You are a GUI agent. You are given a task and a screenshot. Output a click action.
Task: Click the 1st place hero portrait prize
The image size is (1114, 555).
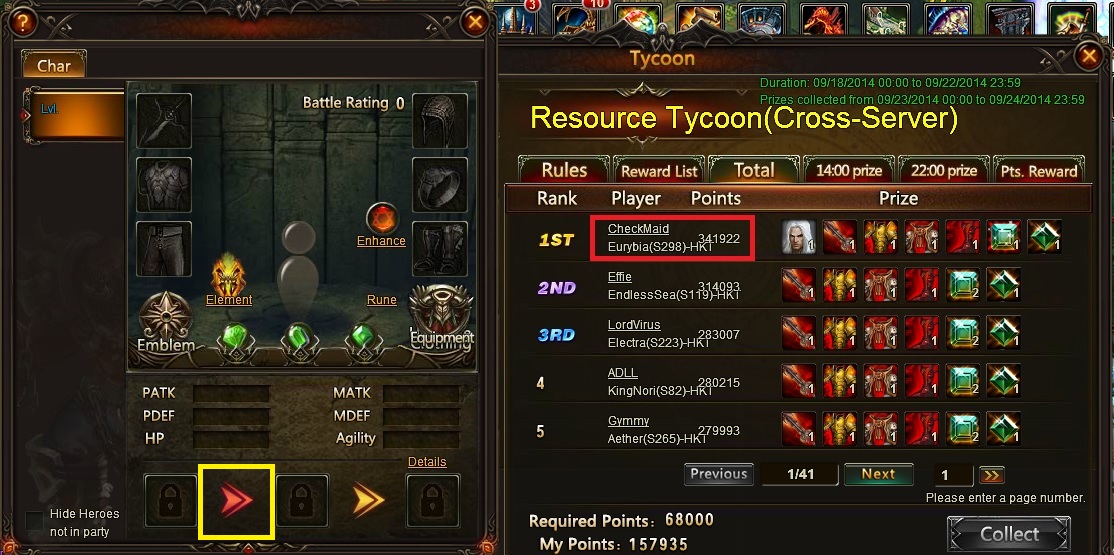coord(799,237)
